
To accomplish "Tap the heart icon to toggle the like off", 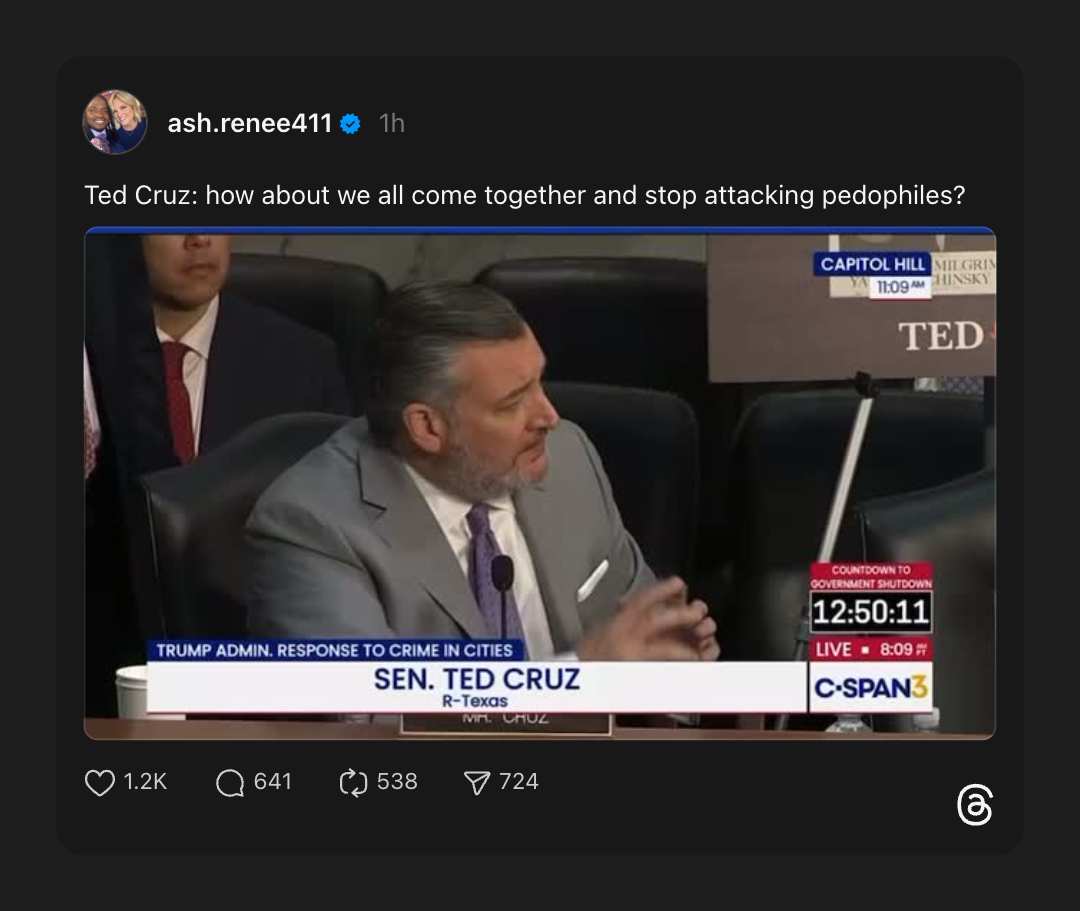I will click(x=99, y=782).
